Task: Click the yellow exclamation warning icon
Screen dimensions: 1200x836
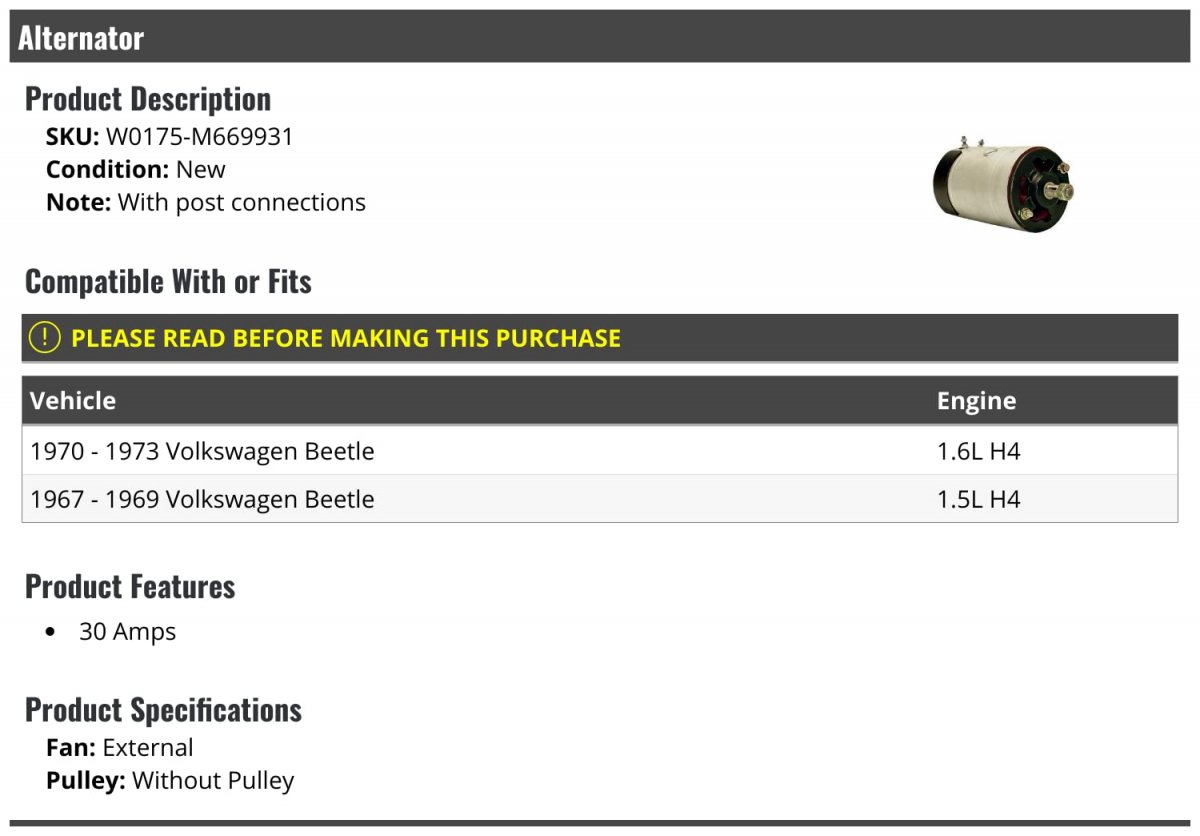Action: pyautogui.click(x=44, y=338)
